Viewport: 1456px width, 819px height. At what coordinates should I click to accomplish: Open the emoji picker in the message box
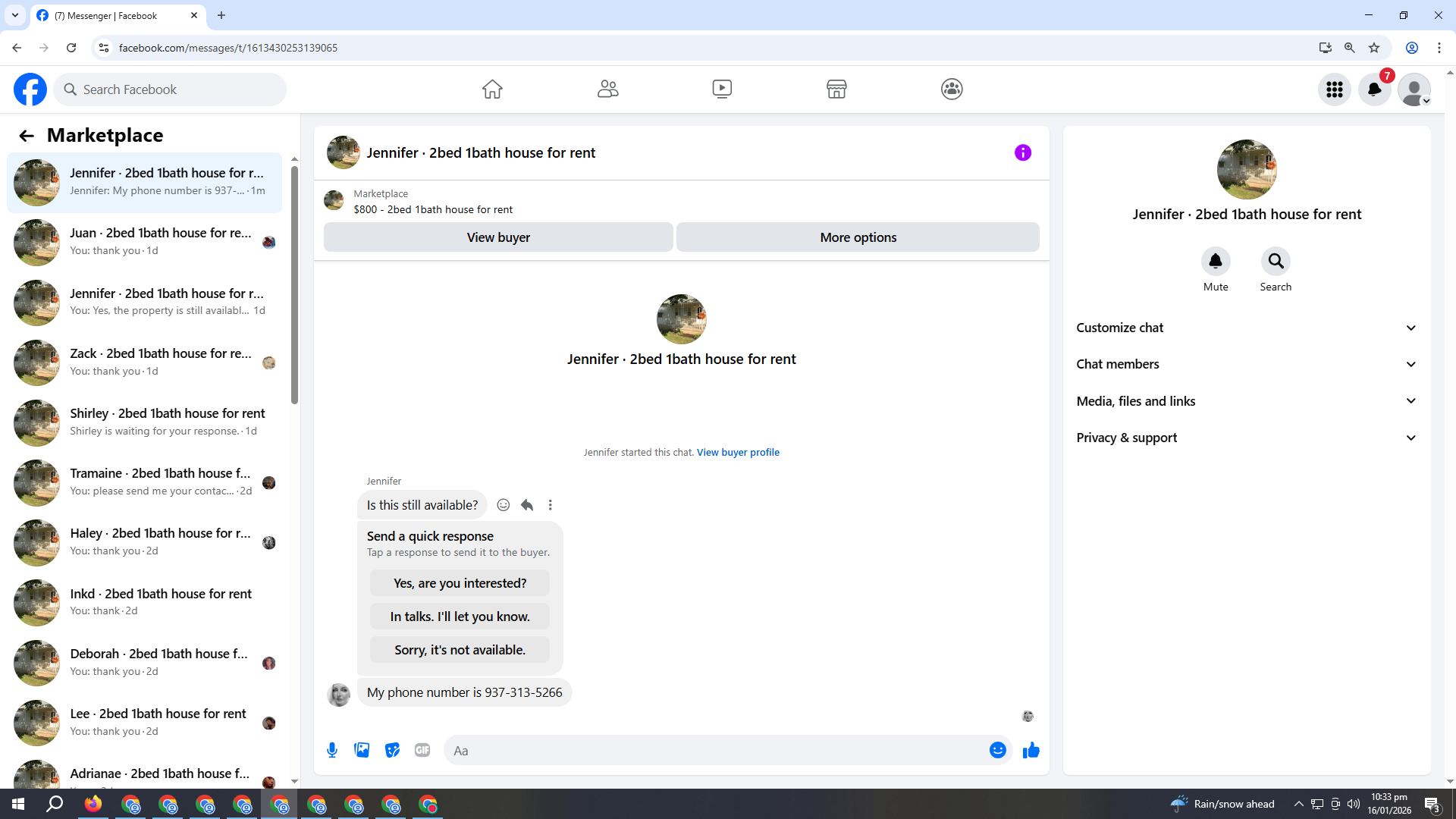(997, 750)
